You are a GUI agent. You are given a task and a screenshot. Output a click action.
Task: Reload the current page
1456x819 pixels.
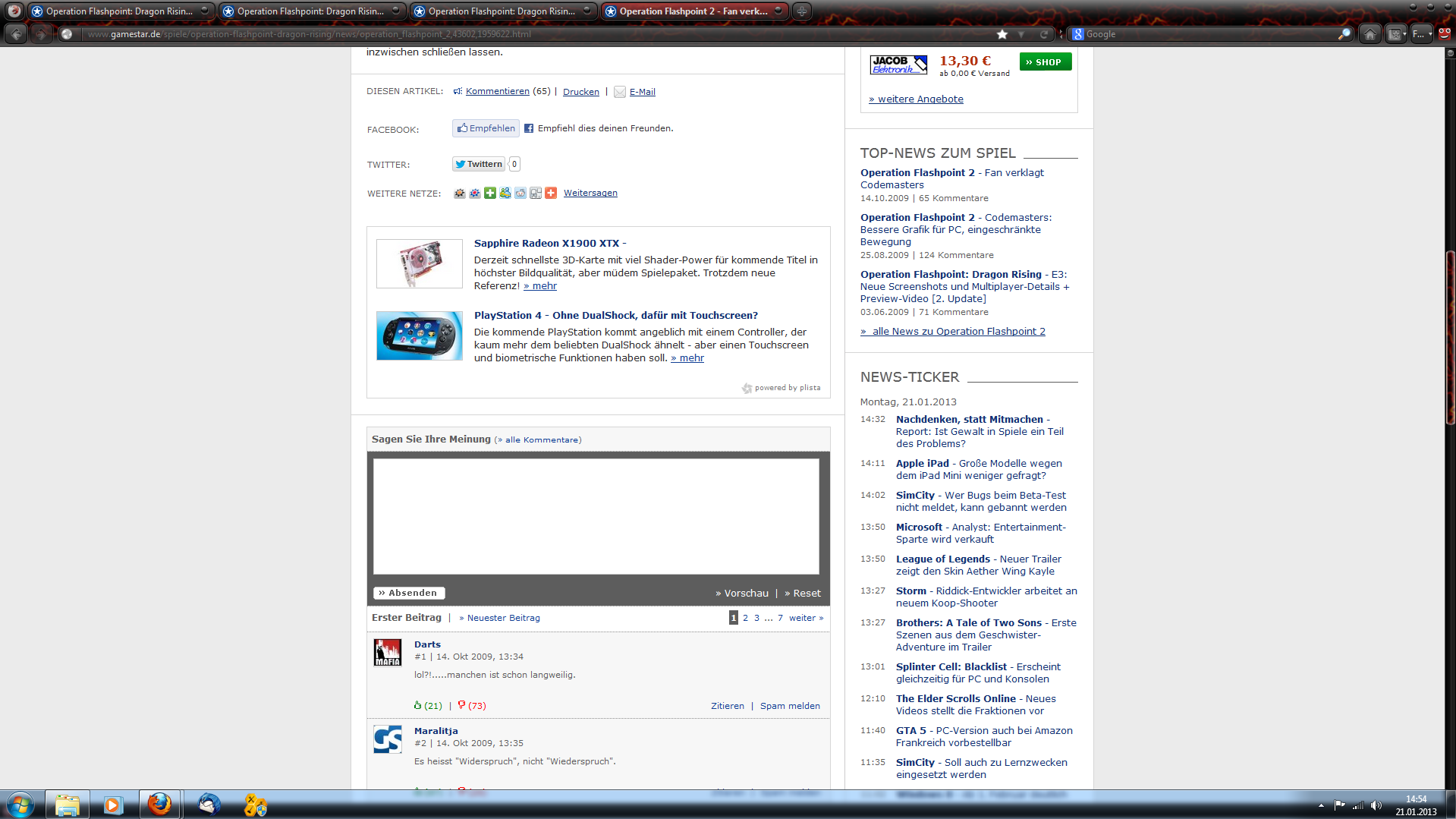1044,34
